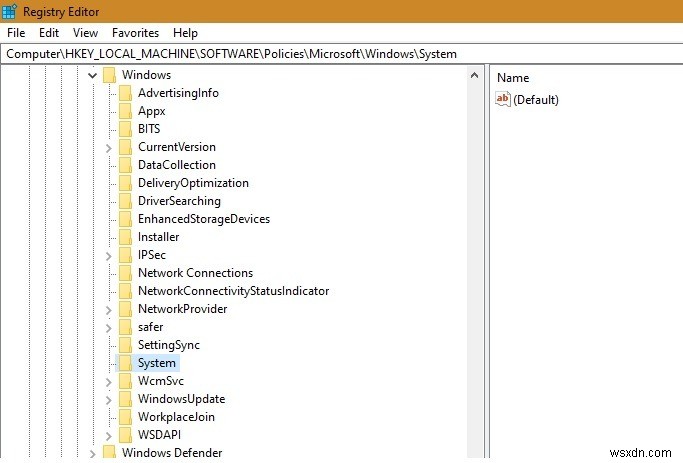This screenshot has height=463, width=683.
Task: Click the NetworkProvider folder icon
Action: (125, 309)
